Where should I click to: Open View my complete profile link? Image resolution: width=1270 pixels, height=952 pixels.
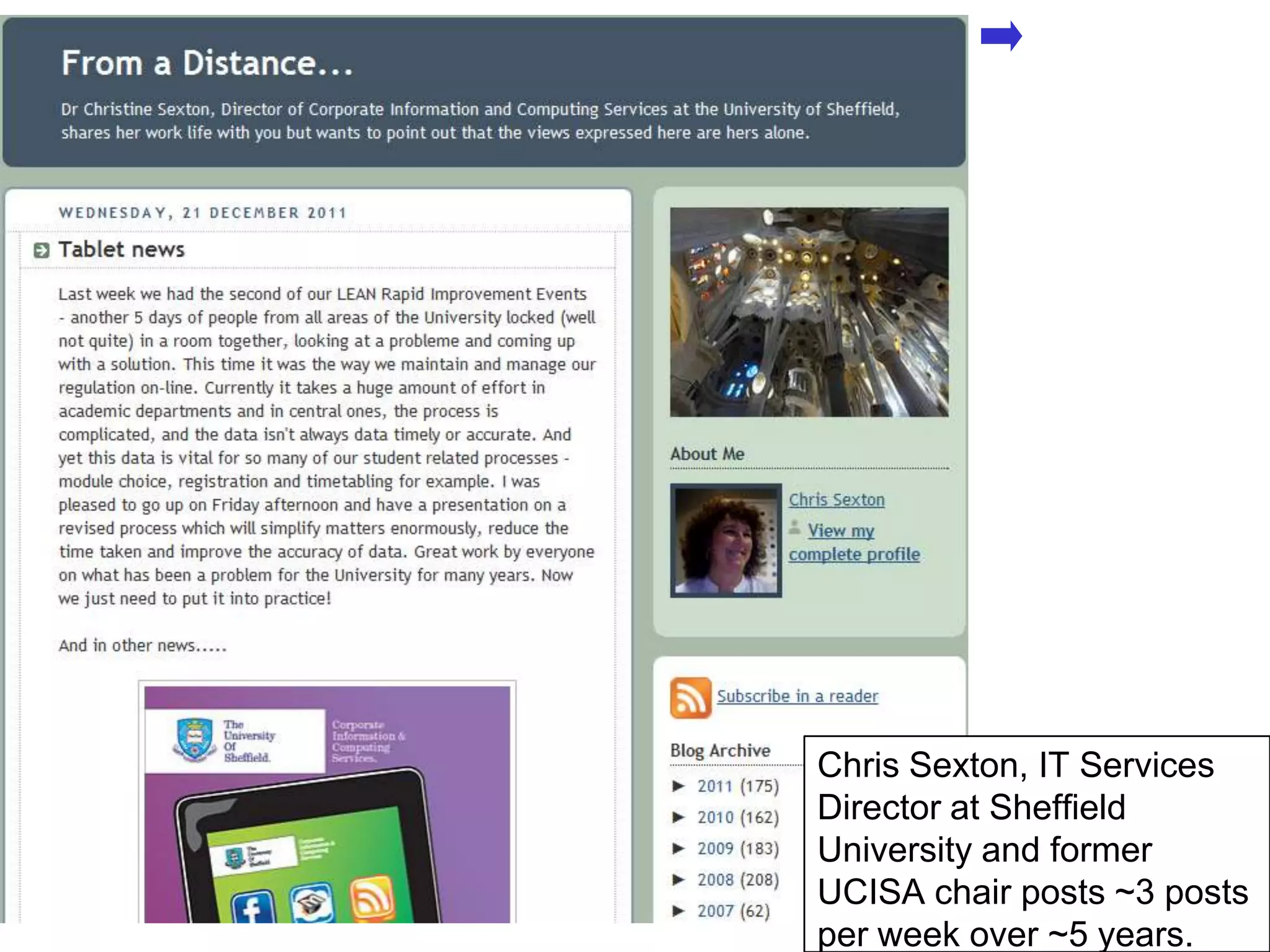pyautogui.click(x=854, y=542)
